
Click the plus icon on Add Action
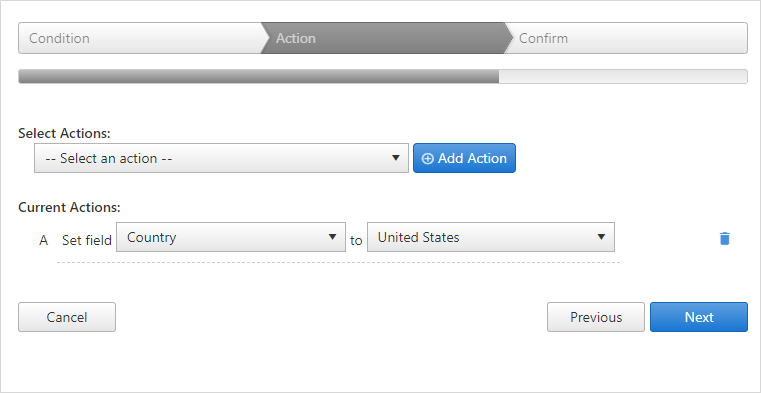coord(428,159)
